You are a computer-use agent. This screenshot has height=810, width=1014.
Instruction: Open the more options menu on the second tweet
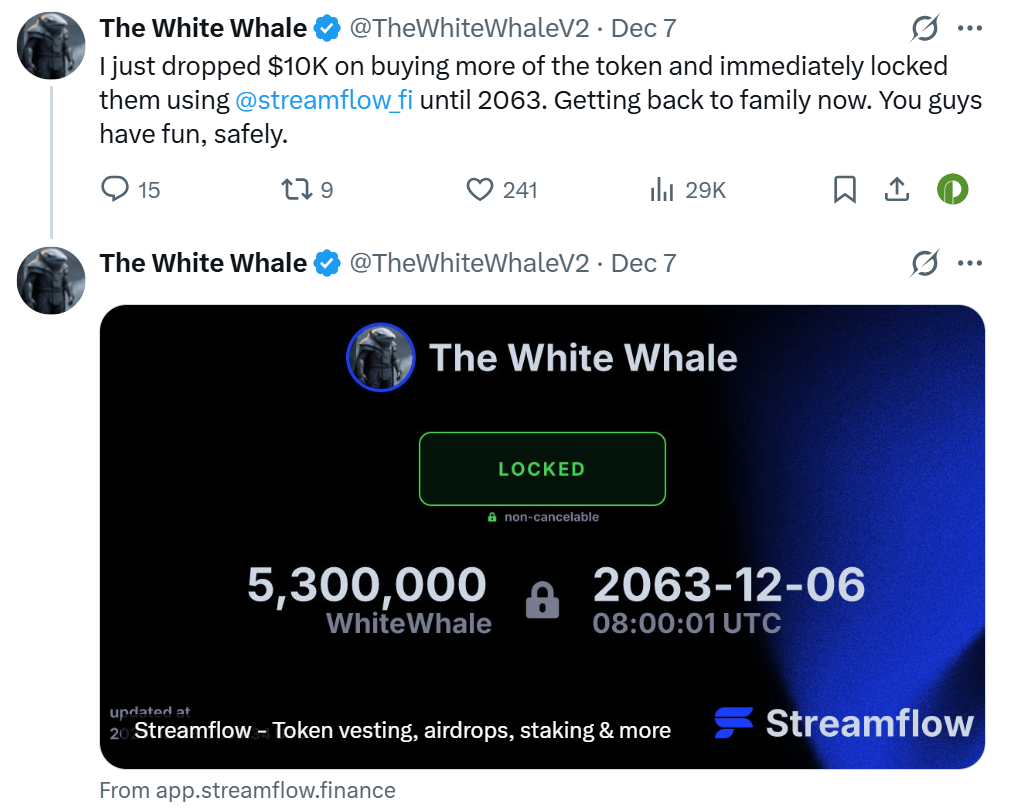969,264
